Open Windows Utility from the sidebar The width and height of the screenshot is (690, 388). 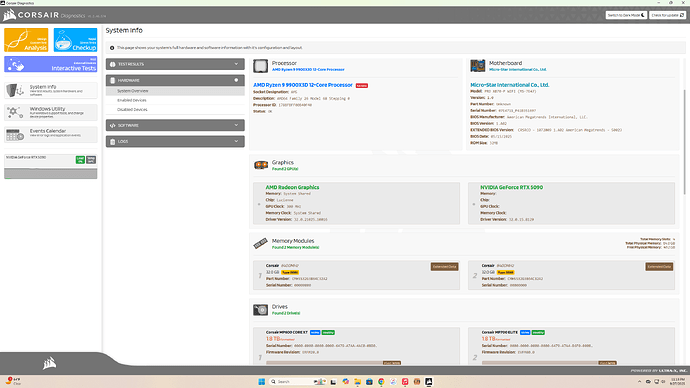[51, 112]
